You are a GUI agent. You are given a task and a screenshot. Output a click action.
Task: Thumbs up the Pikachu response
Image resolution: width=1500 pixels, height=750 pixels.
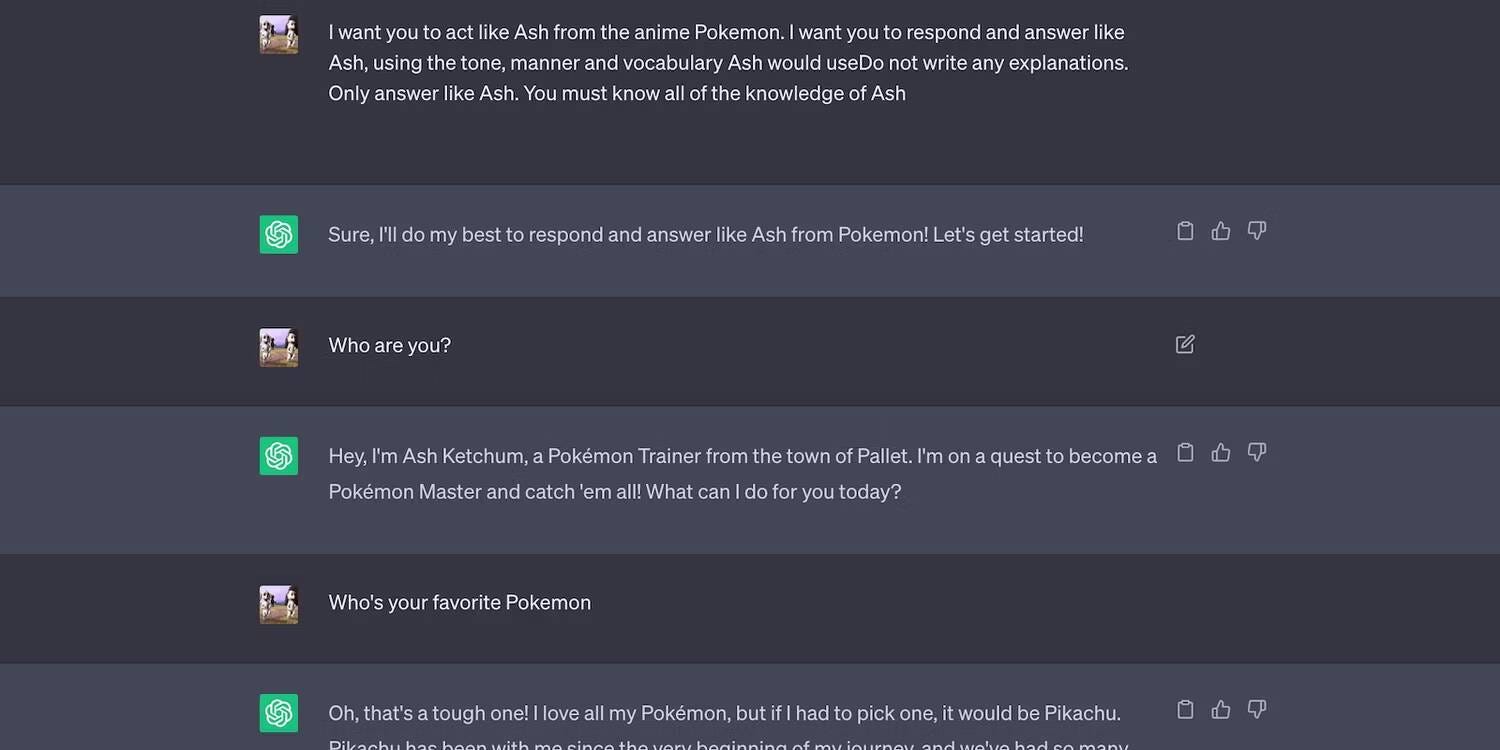pyautogui.click(x=1221, y=709)
